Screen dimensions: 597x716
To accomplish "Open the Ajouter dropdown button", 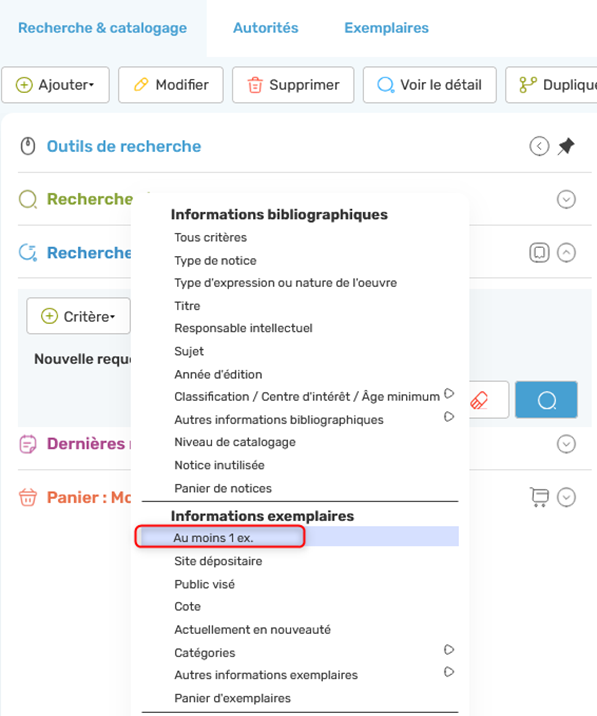I will click(55, 85).
